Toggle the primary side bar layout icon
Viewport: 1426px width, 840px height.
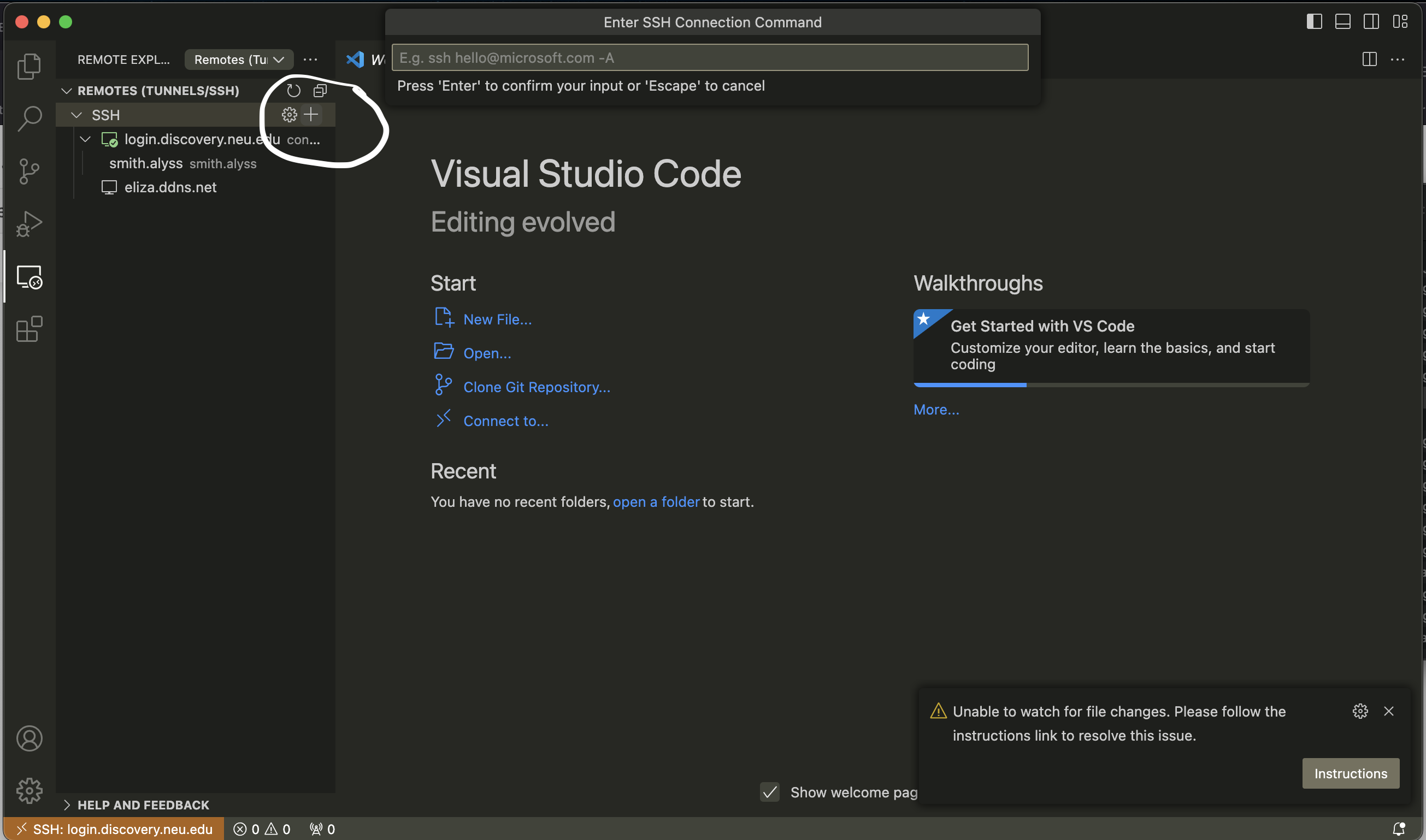(1314, 21)
